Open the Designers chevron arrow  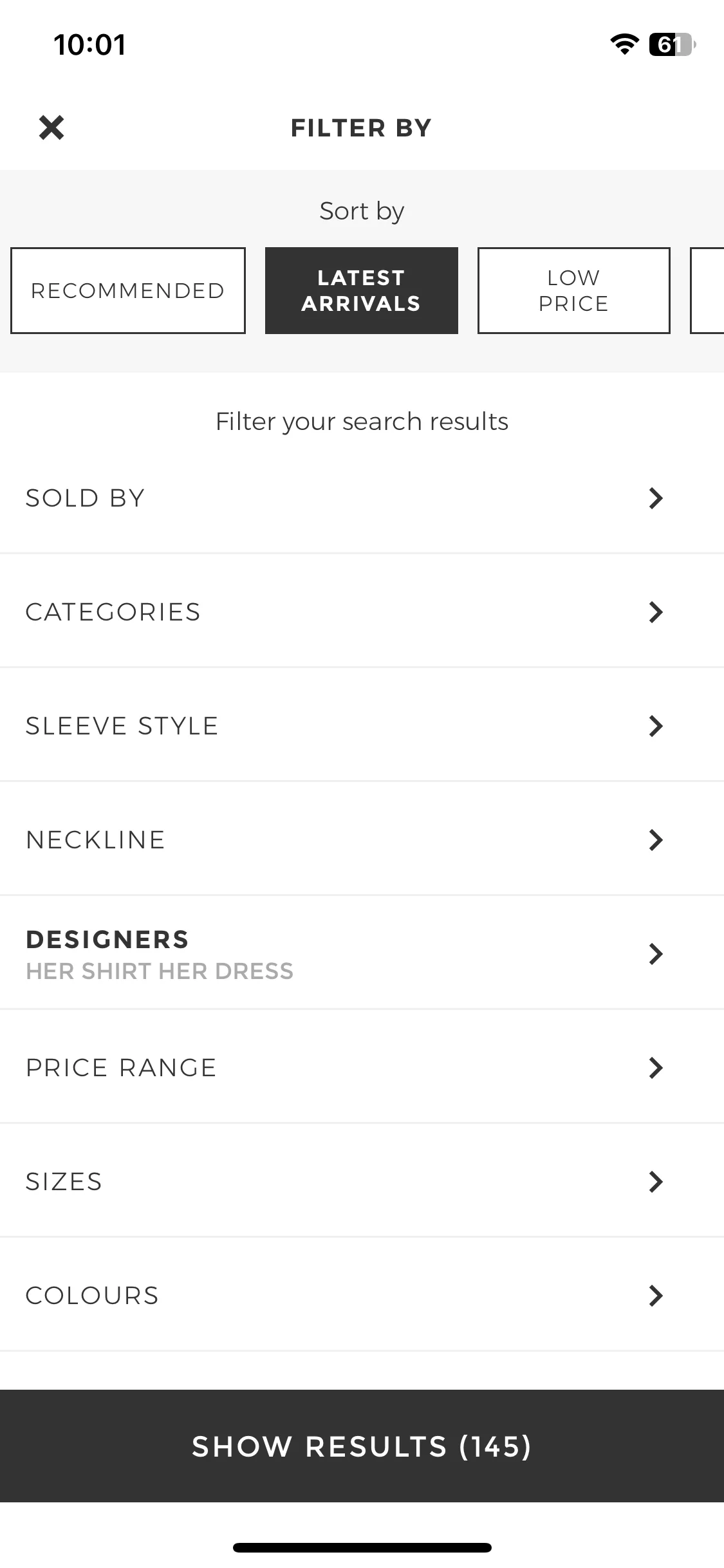click(x=656, y=954)
